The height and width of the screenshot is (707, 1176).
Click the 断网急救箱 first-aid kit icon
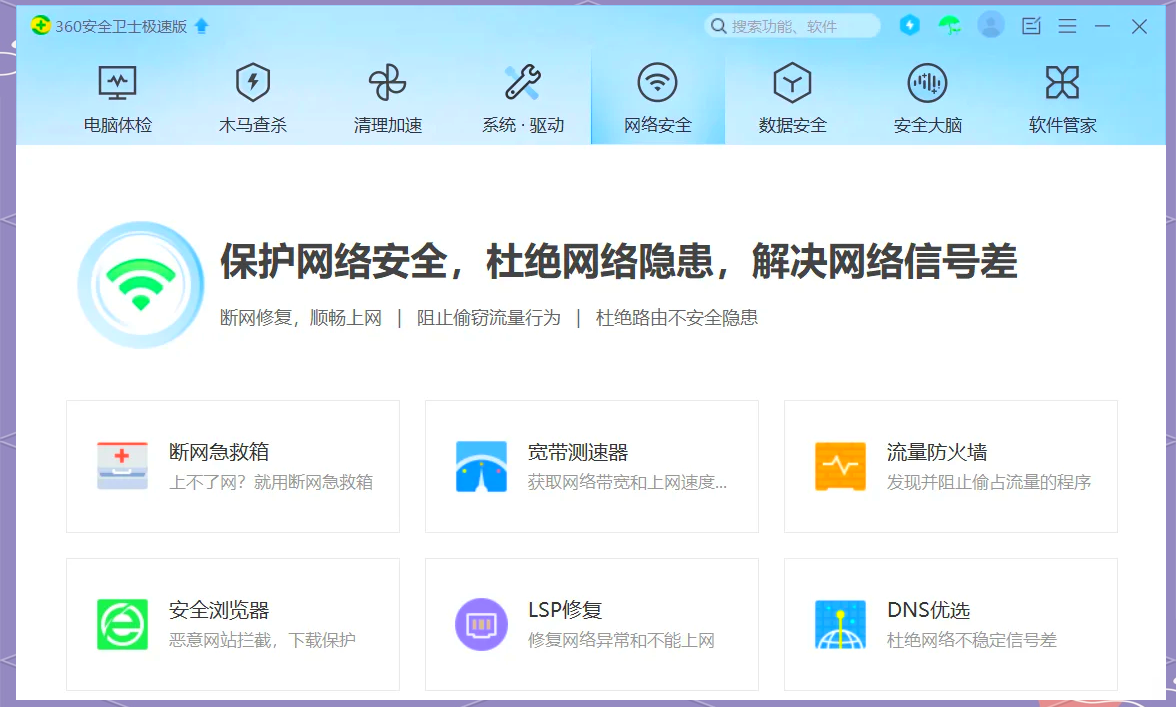pos(122,466)
